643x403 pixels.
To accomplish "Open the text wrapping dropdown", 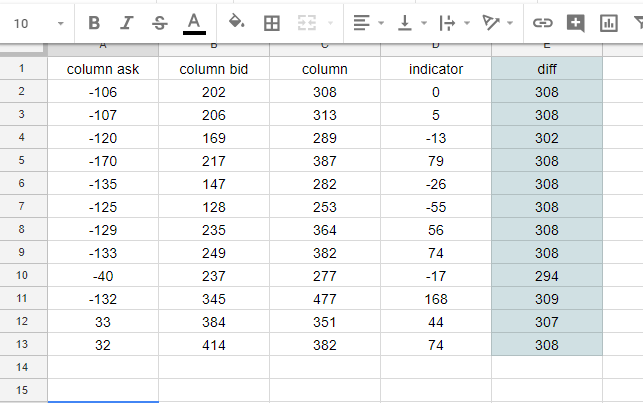I will (452, 22).
